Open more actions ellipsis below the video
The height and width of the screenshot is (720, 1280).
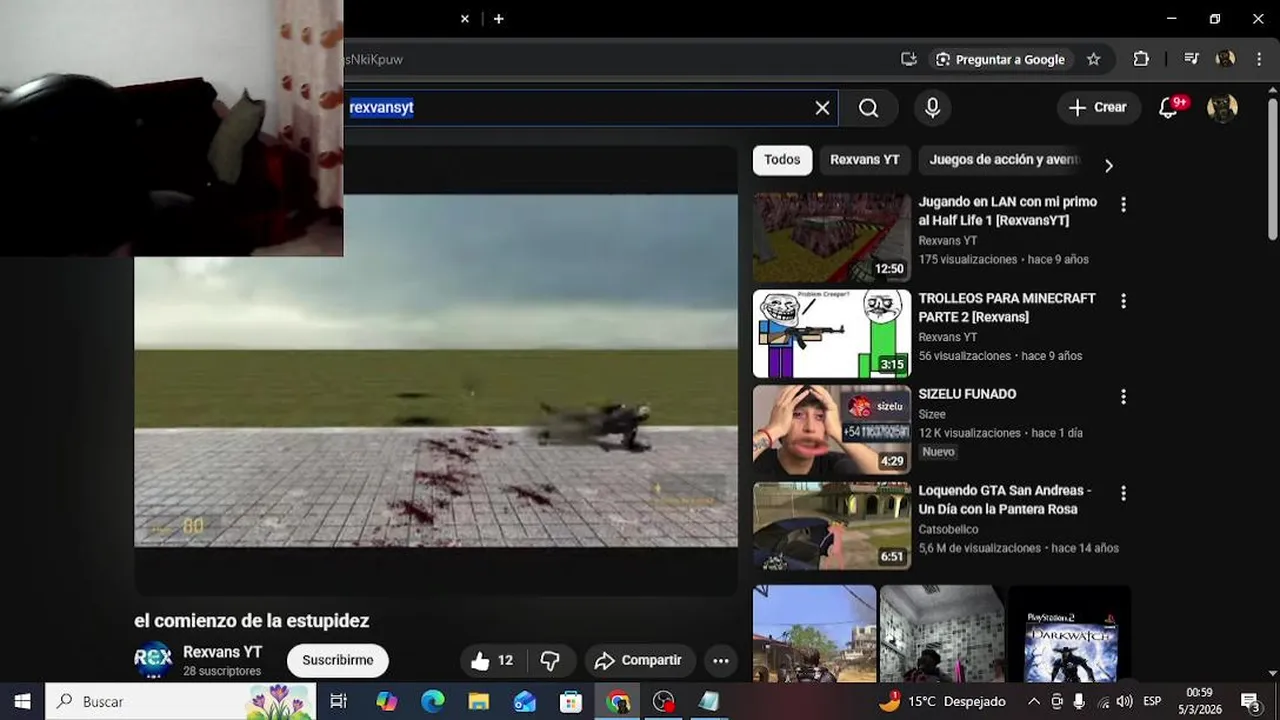tap(720, 660)
